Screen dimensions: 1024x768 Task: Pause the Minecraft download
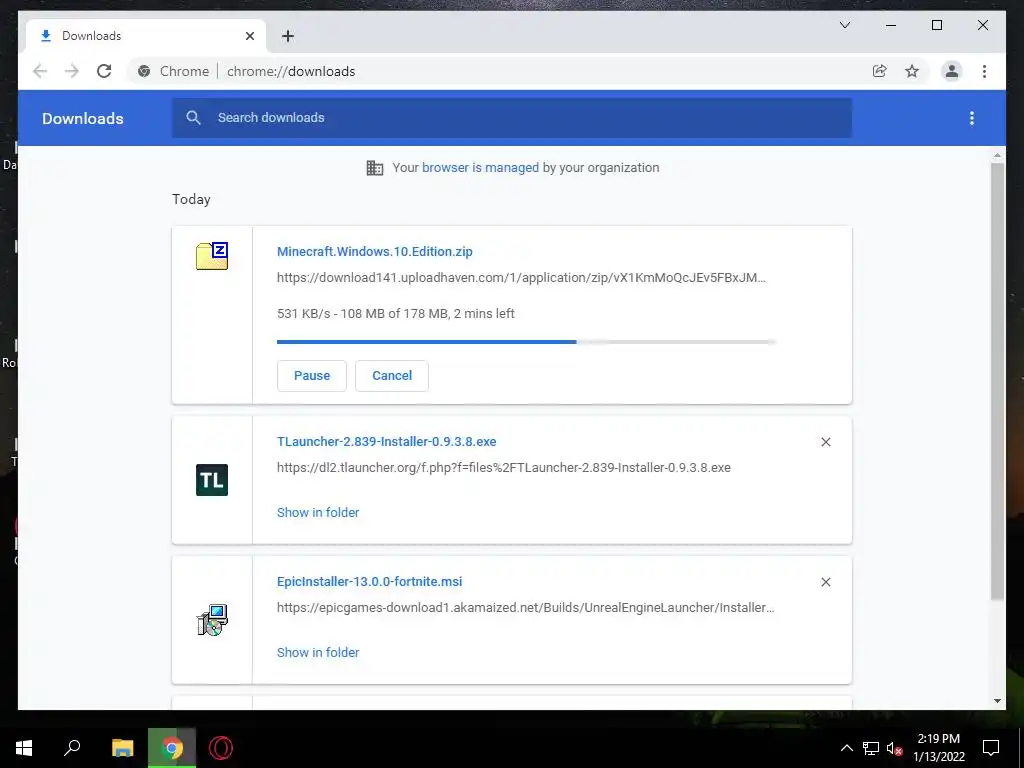[x=312, y=376]
